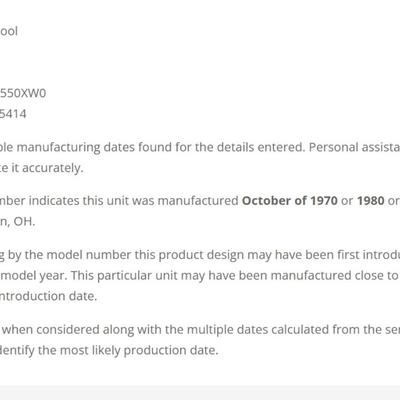The height and width of the screenshot is (400, 400).
Task: Click the partial brand word "ool" at top
Action: coord(9,31)
